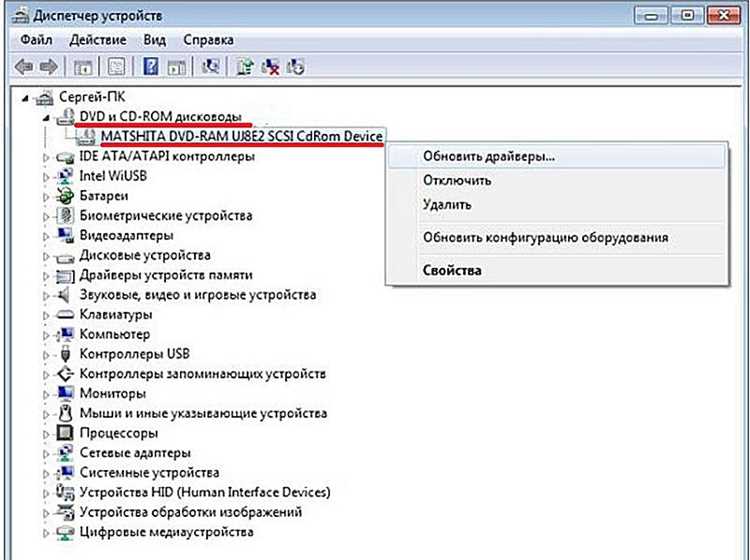Click the Help question-mark toolbar icon

coord(151,66)
